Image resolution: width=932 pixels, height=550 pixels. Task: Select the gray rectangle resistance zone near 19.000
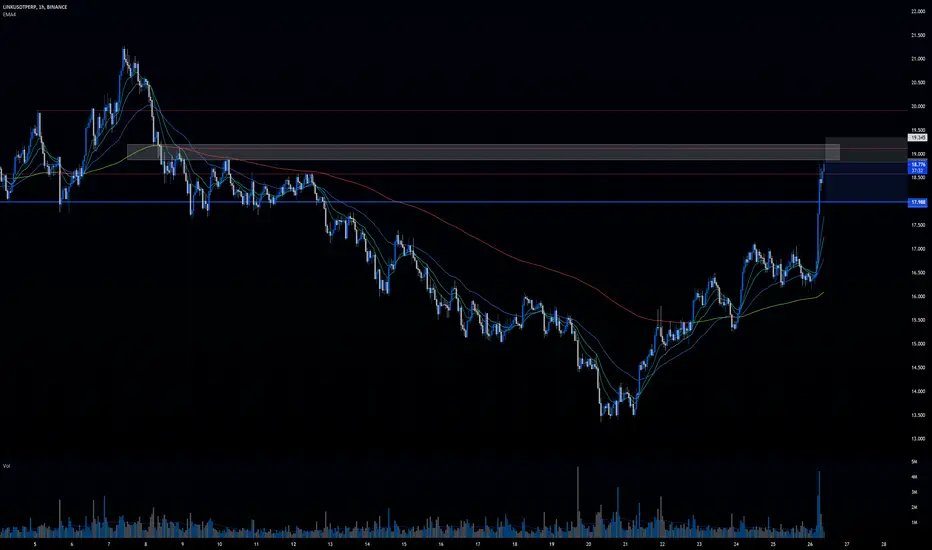coord(483,152)
